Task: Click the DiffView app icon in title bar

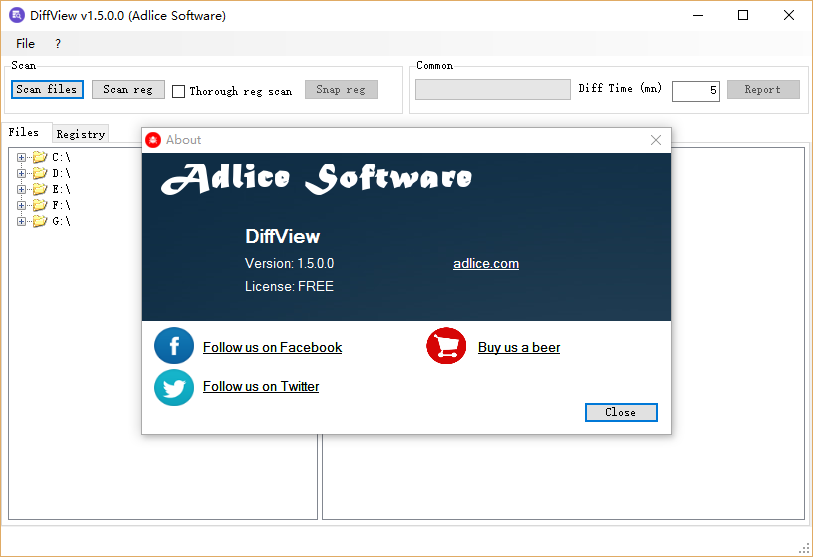Action: coord(16,15)
